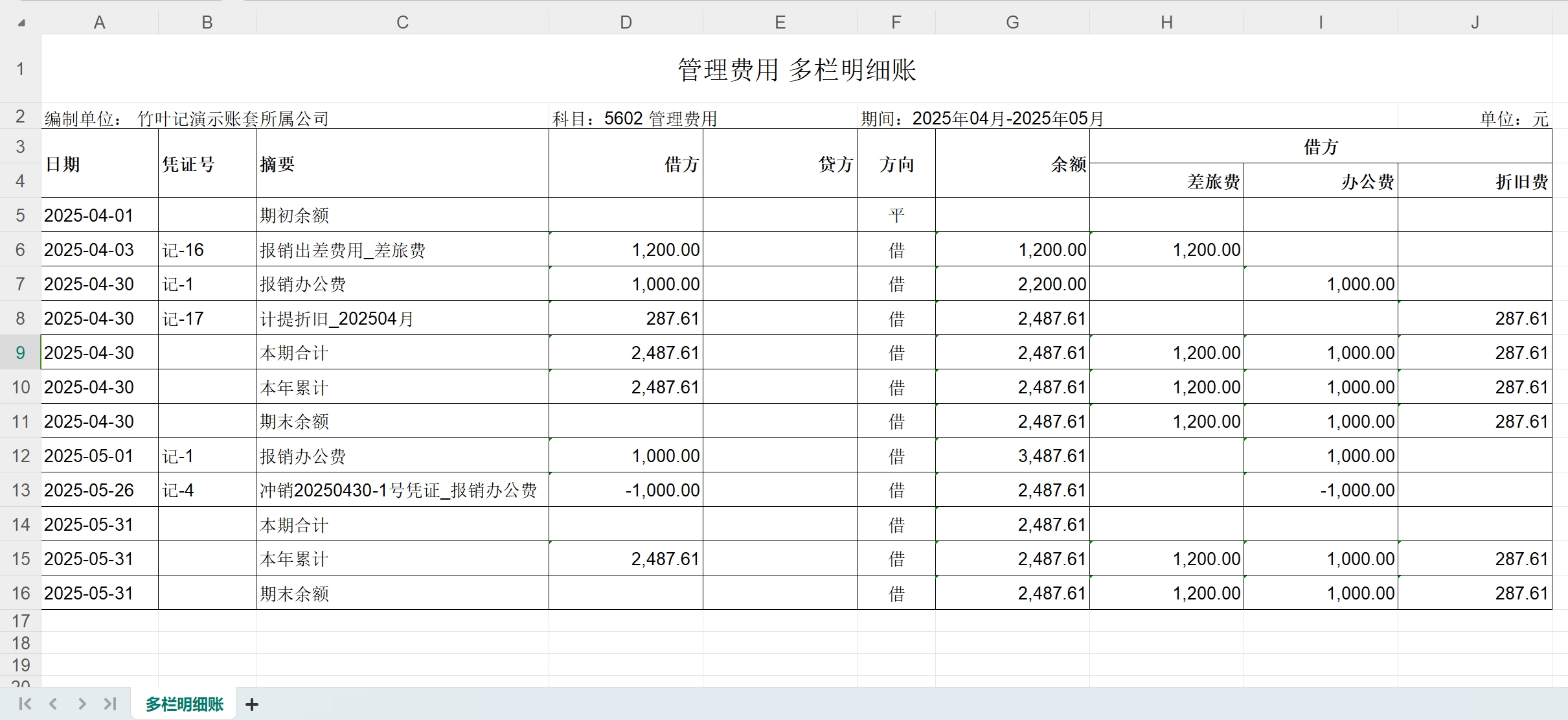Add a new sheet with plus icon
Viewport: 1568px width, 720px height.
point(252,704)
